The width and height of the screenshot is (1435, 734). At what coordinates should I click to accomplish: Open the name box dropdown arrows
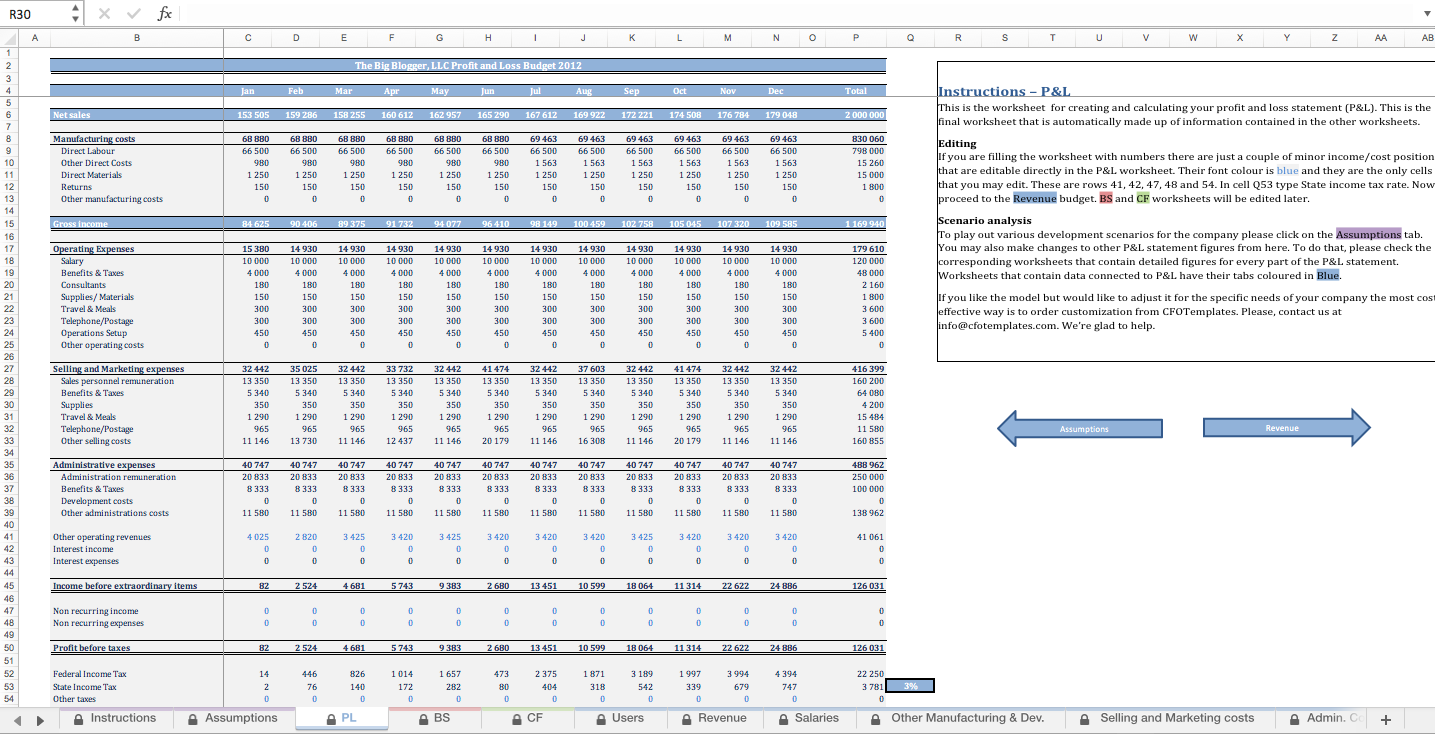point(76,14)
